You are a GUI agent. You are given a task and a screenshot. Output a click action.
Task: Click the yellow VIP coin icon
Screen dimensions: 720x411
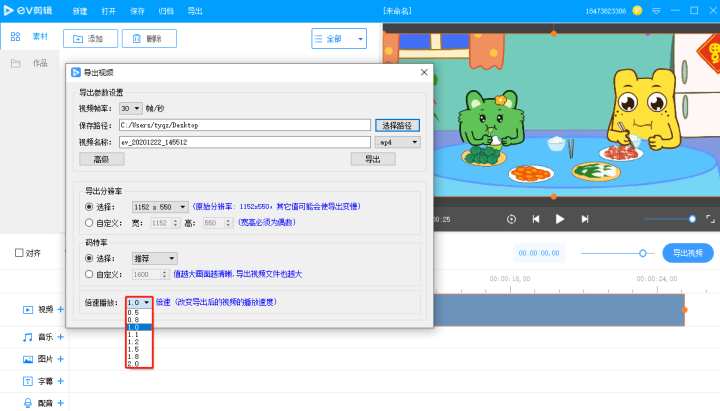pos(637,10)
